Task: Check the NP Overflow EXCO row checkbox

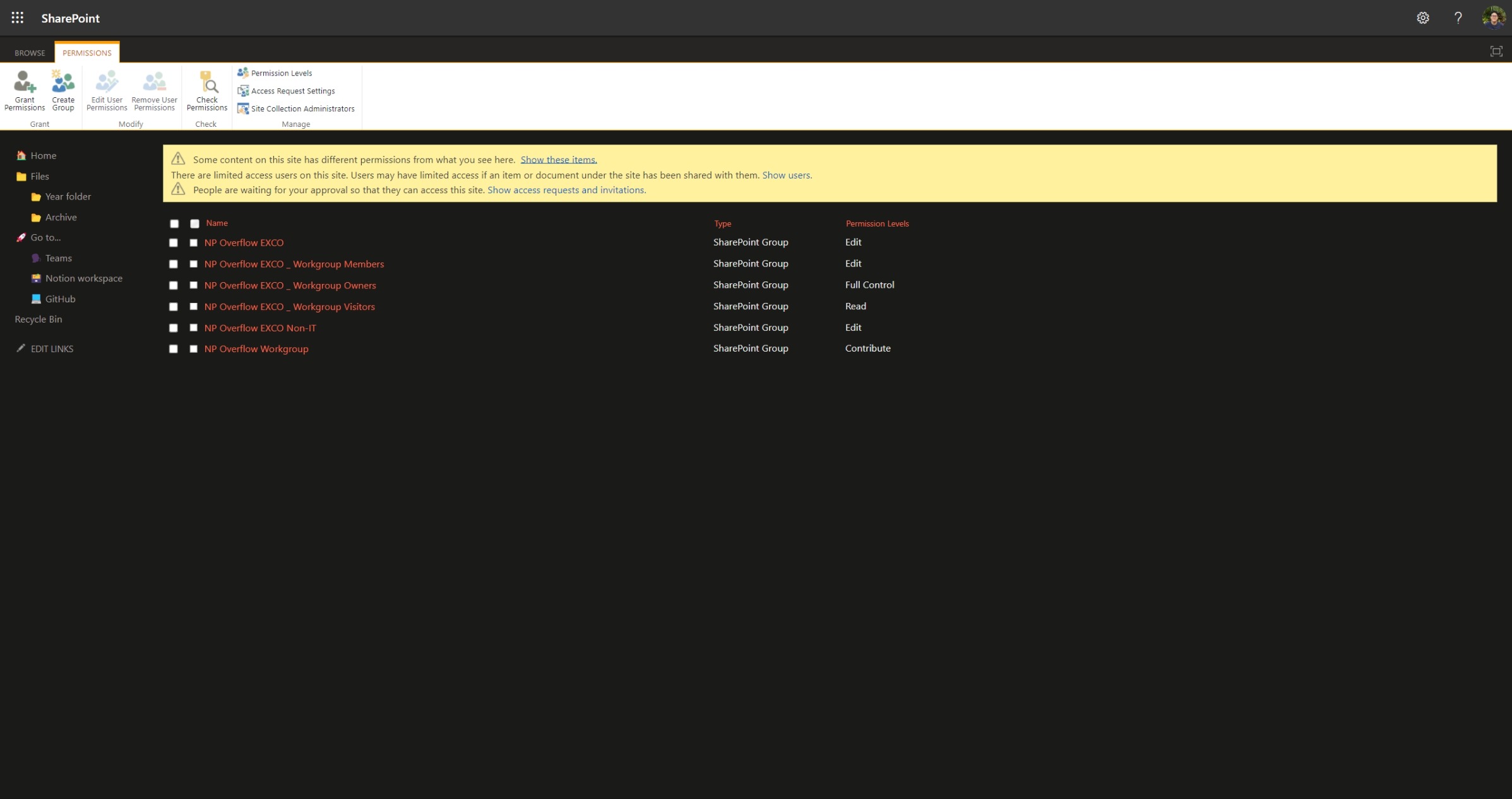Action: coord(174,243)
